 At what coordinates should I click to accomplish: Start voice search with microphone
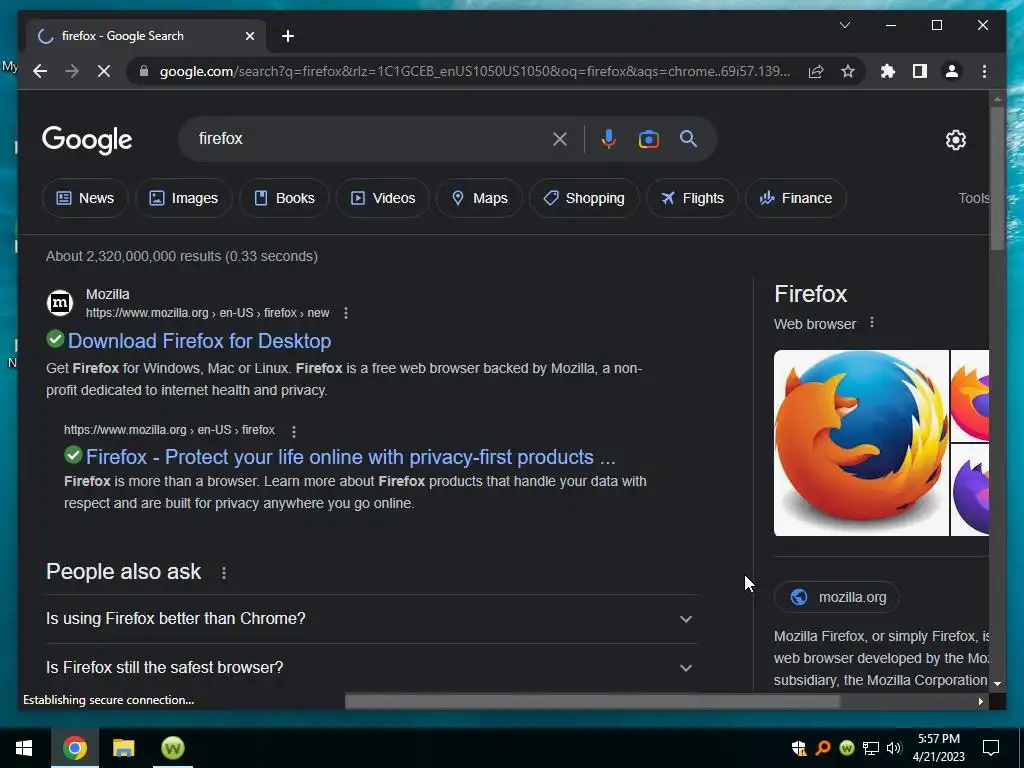pos(609,138)
